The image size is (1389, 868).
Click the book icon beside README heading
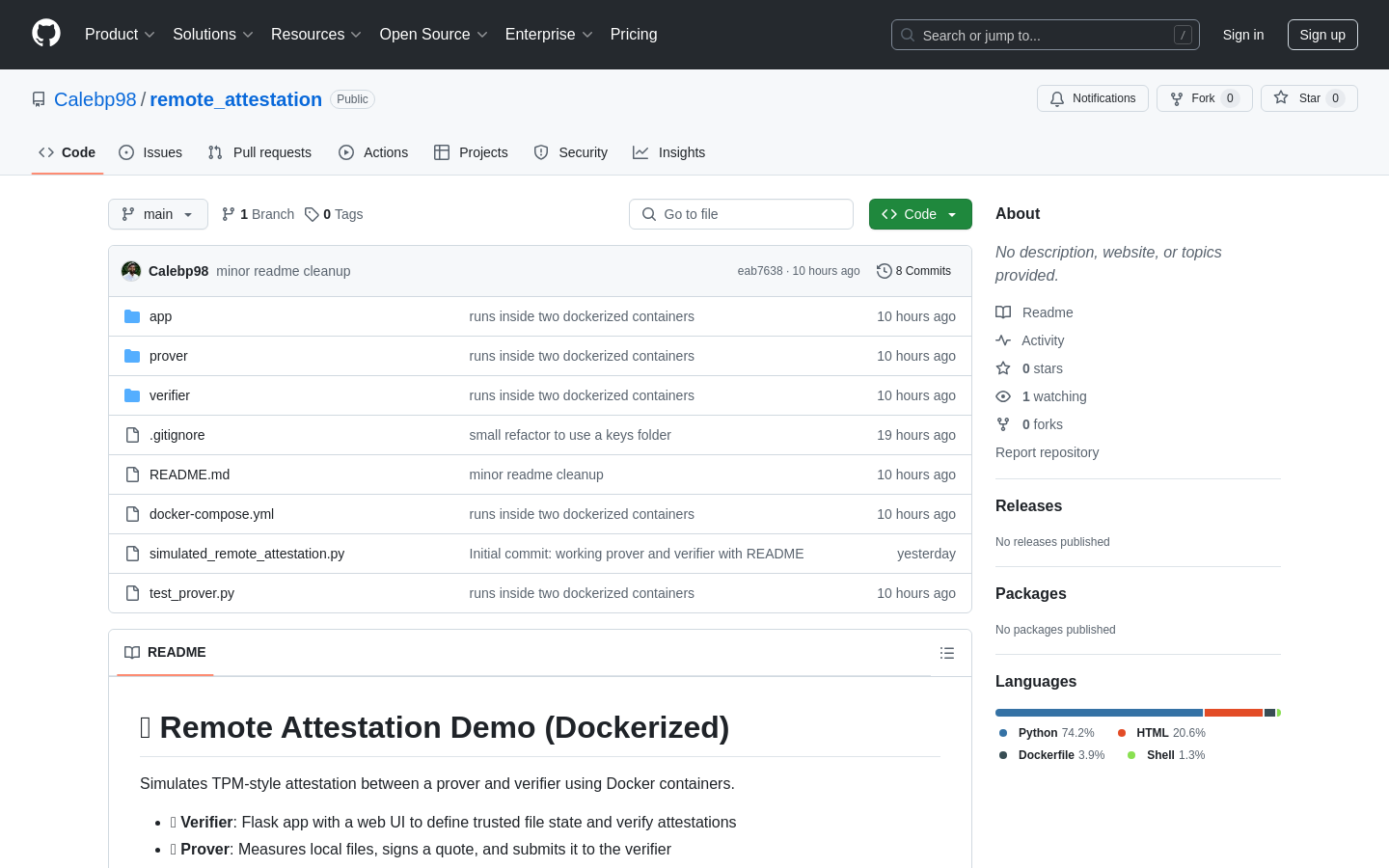[132, 652]
